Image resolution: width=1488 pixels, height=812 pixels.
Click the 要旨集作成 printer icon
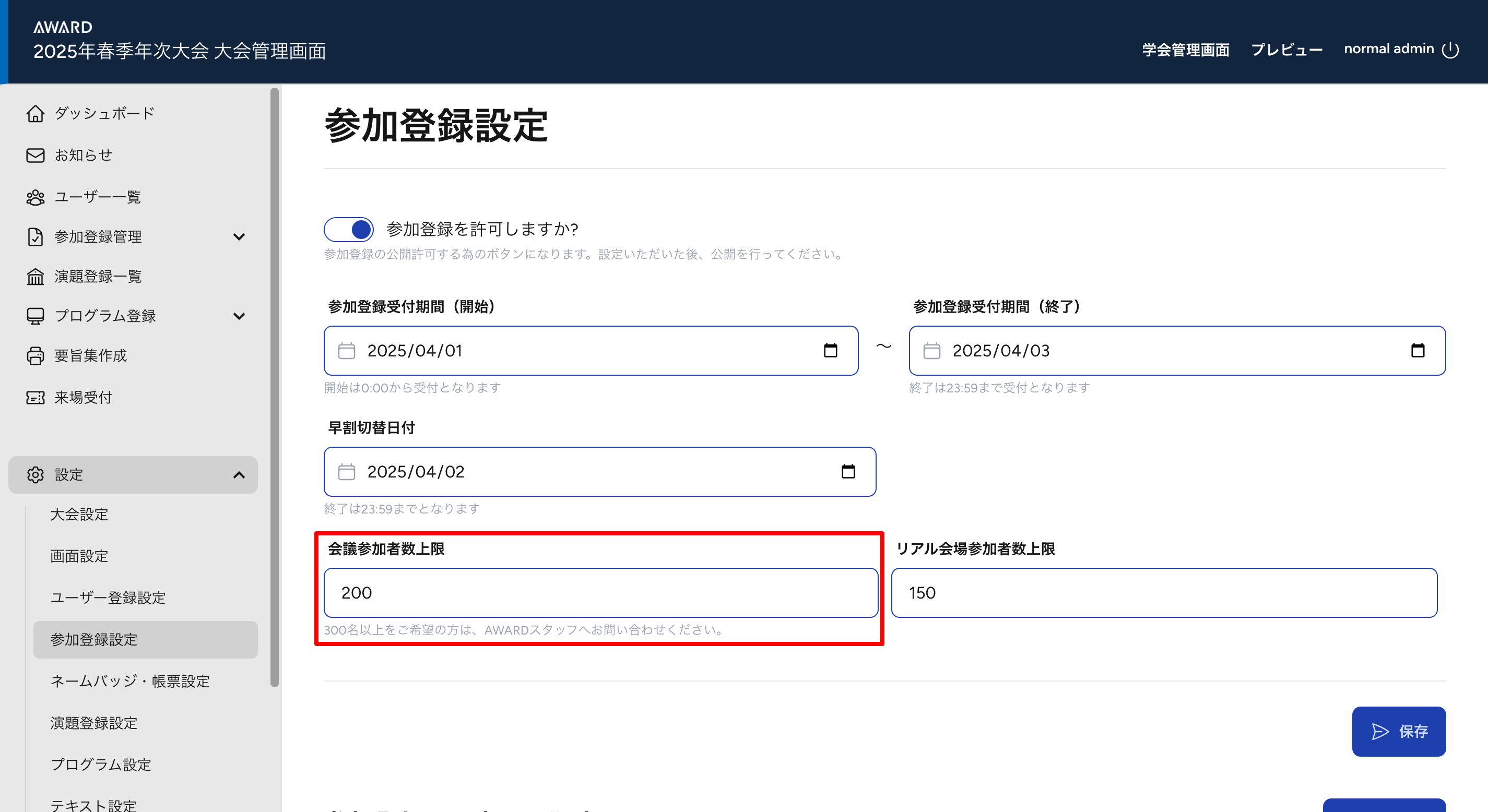[x=35, y=356]
